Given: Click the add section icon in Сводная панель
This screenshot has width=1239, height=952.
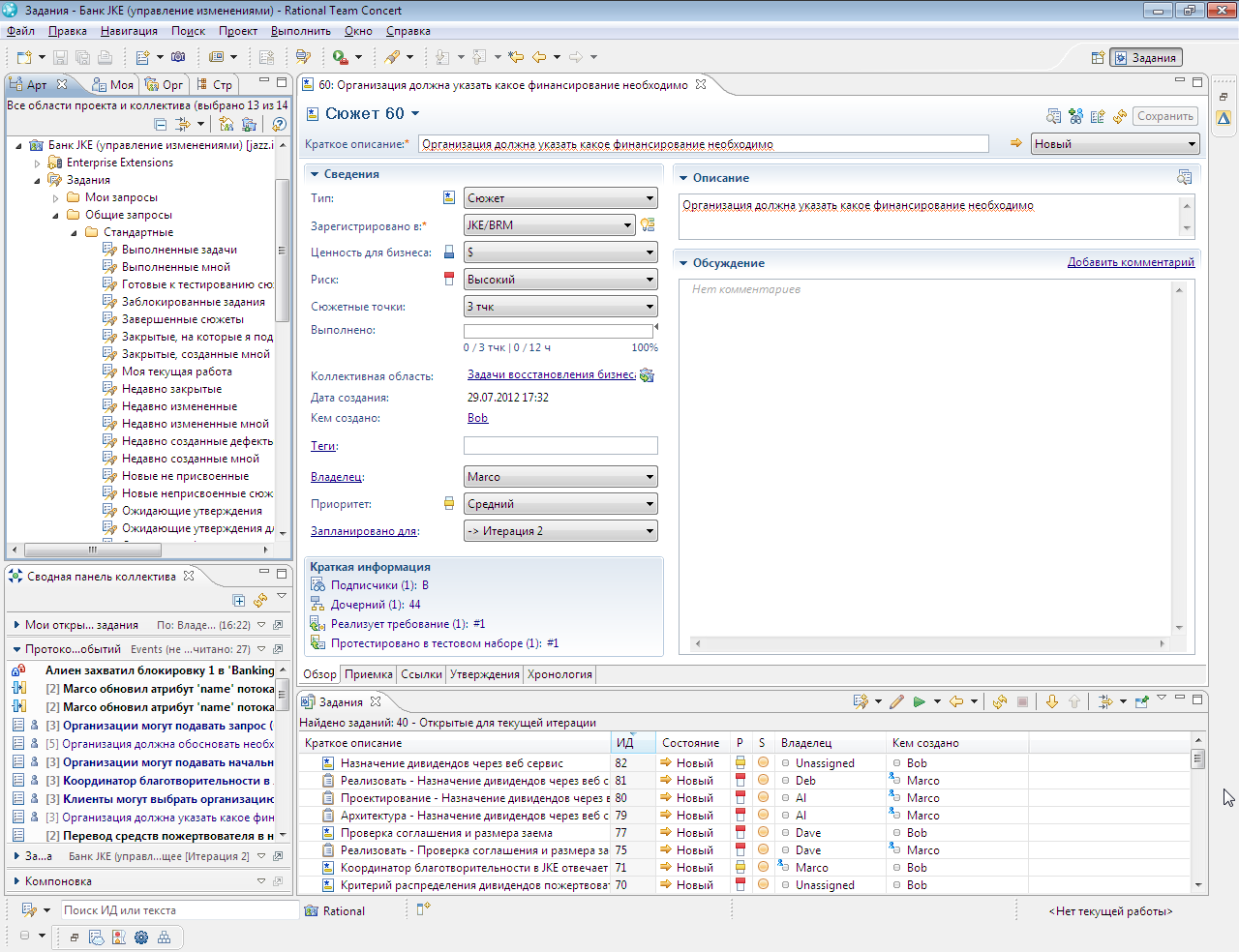Looking at the screenshot, I should [x=239, y=601].
